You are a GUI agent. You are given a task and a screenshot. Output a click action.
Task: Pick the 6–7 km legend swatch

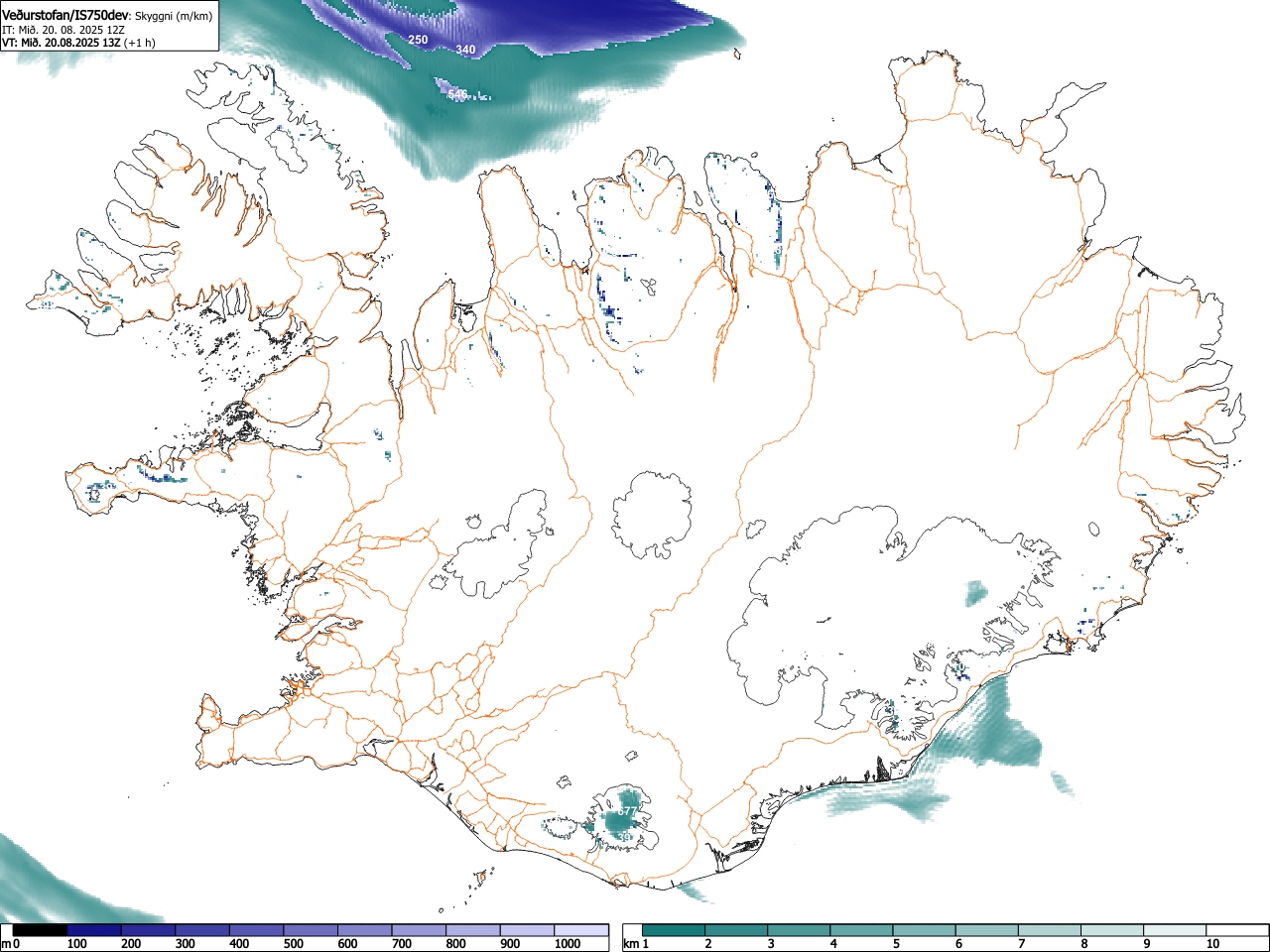coord(987,930)
